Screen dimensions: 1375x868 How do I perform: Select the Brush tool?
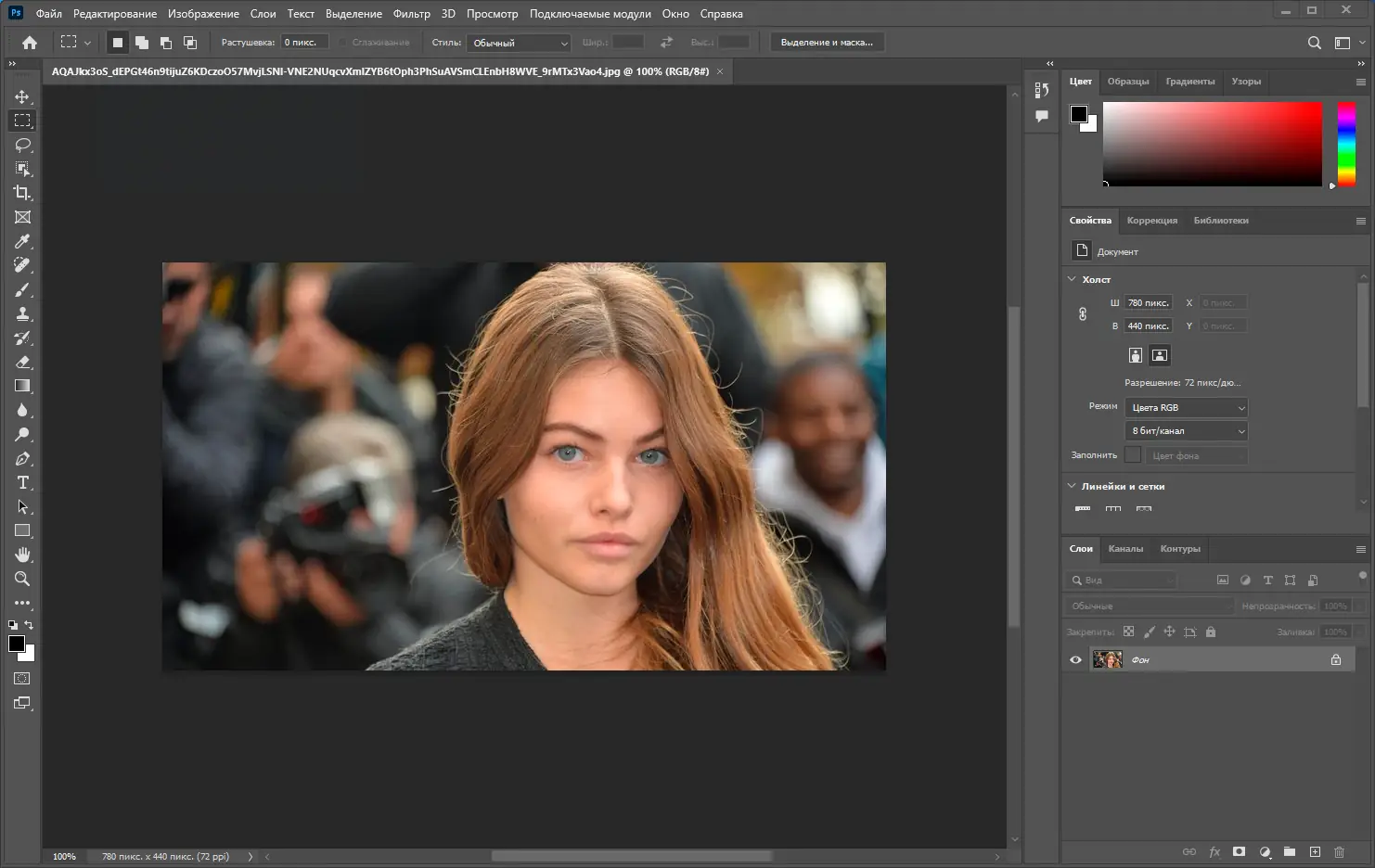click(x=22, y=289)
